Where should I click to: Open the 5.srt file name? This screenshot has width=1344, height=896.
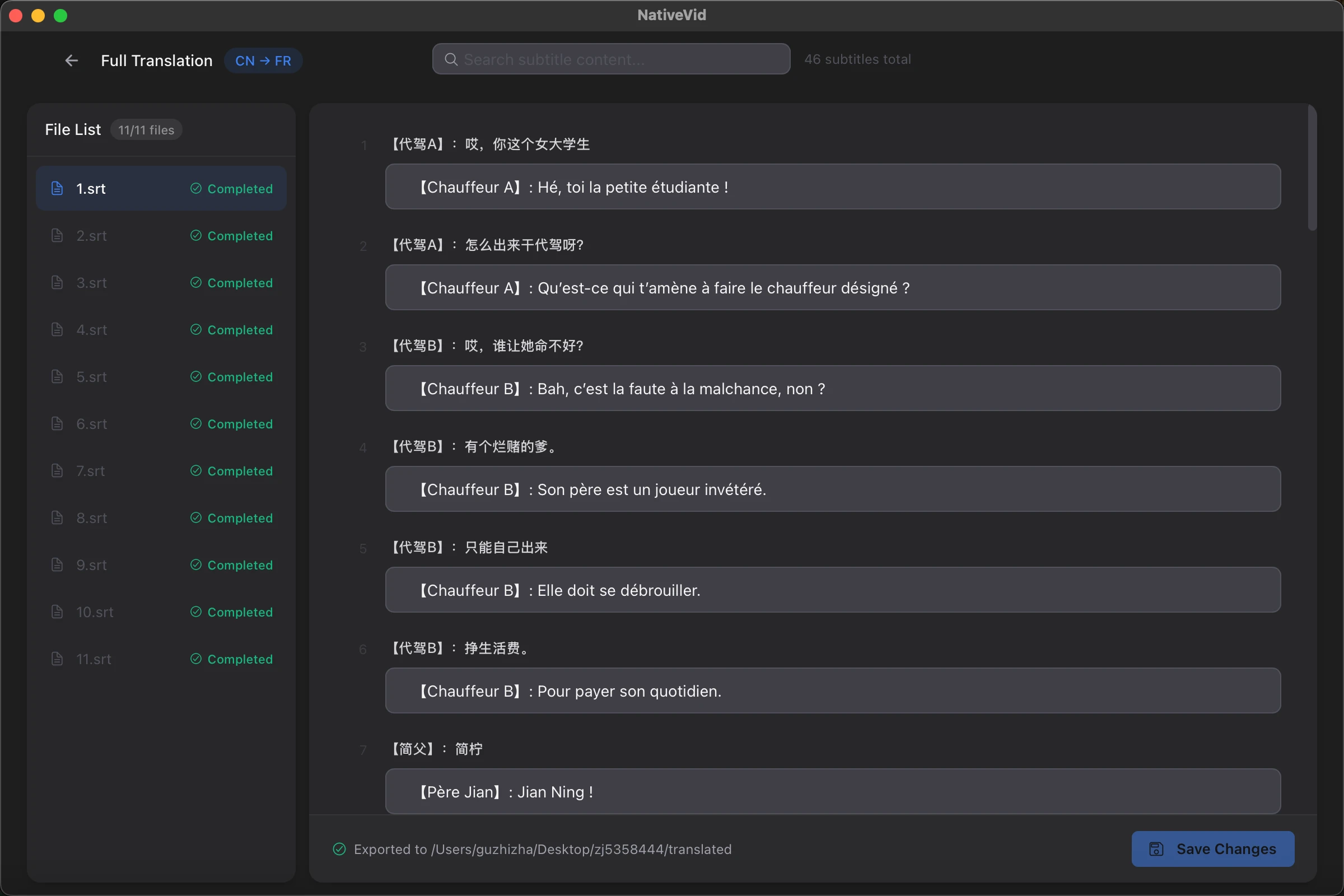point(91,376)
